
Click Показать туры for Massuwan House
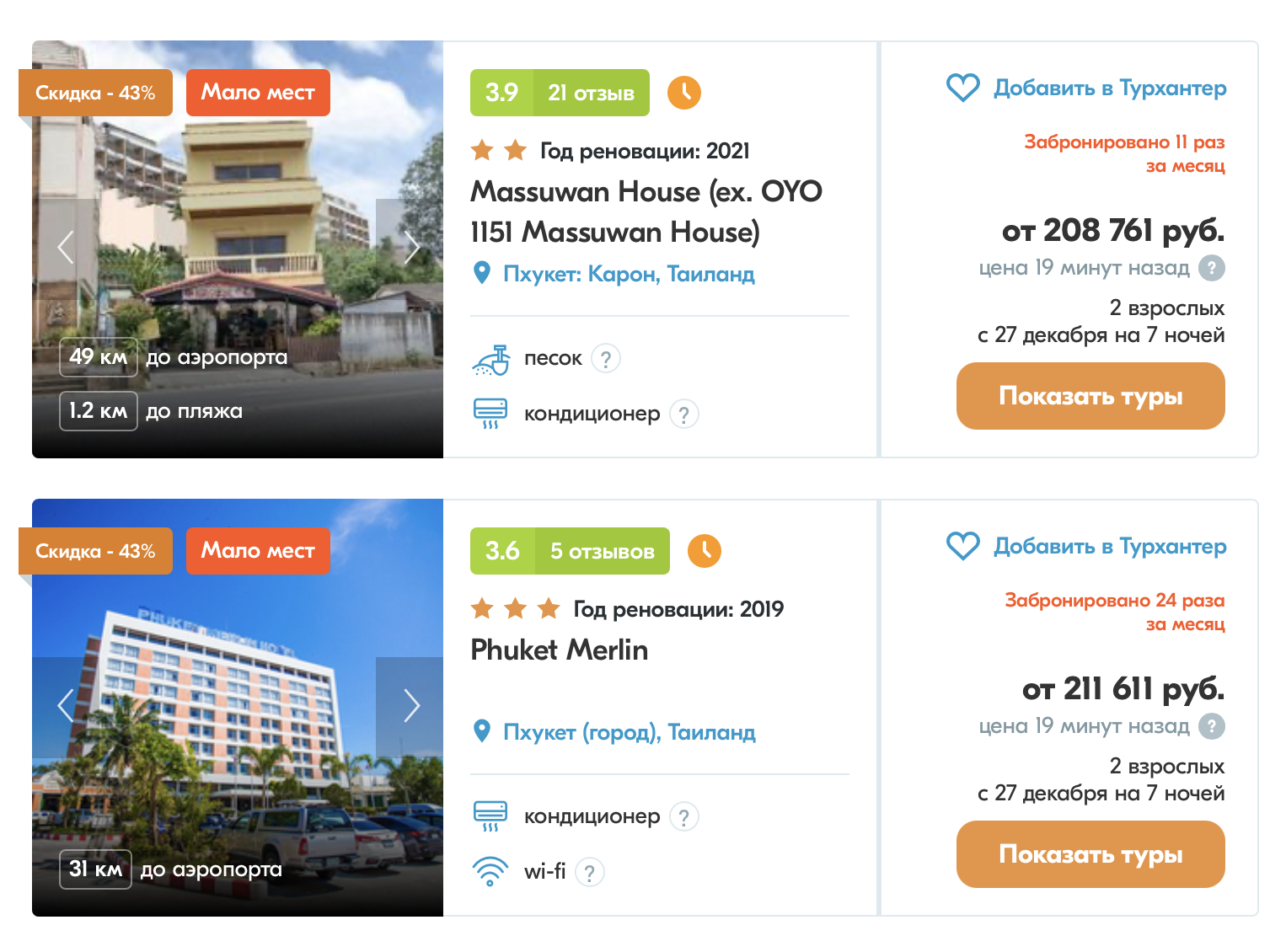tap(1090, 396)
